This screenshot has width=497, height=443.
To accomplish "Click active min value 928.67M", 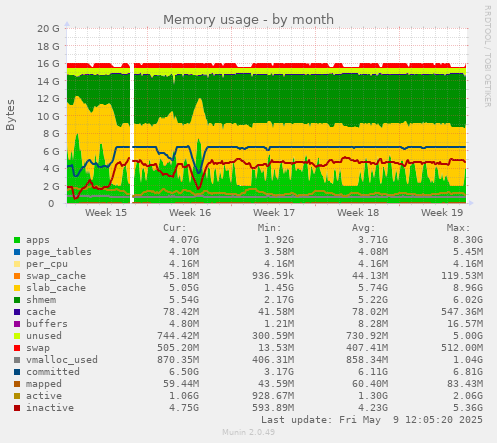I will click(x=273, y=396).
